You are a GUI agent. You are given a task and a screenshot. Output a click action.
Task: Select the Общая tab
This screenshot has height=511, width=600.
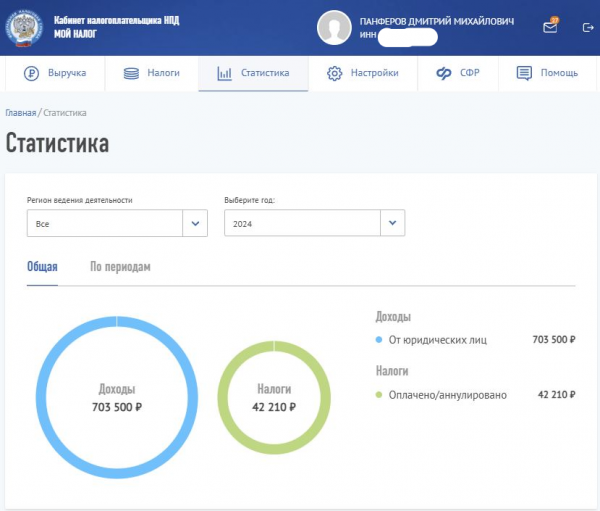pos(42,267)
